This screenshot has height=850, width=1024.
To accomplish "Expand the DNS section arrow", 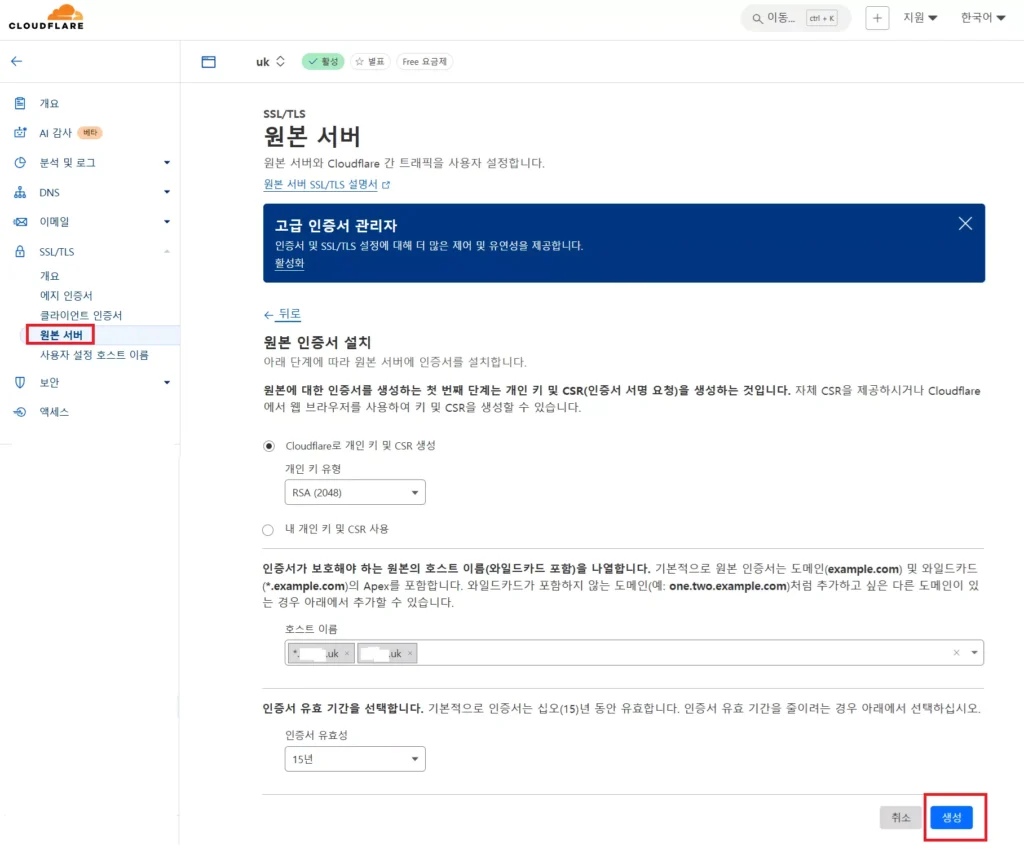I will (x=167, y=192).
